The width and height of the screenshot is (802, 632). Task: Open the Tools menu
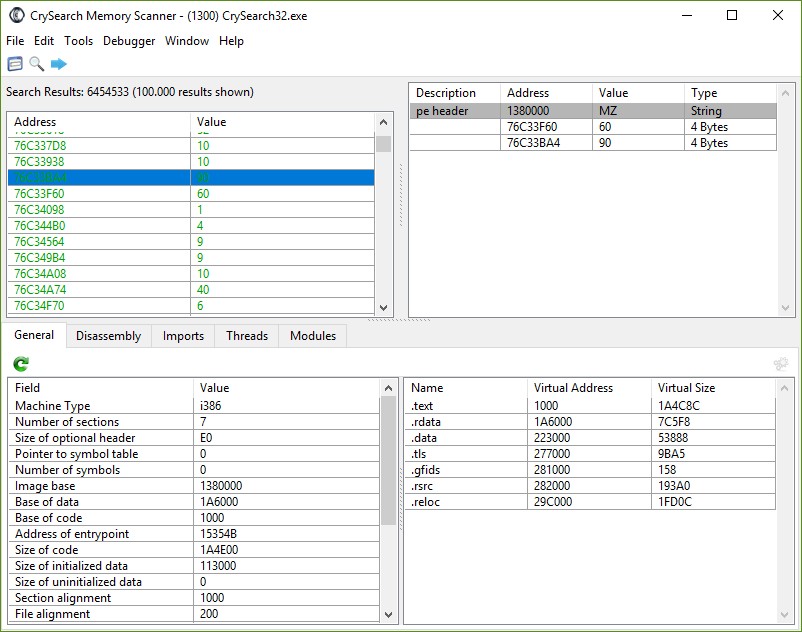[x=78, y=41]
